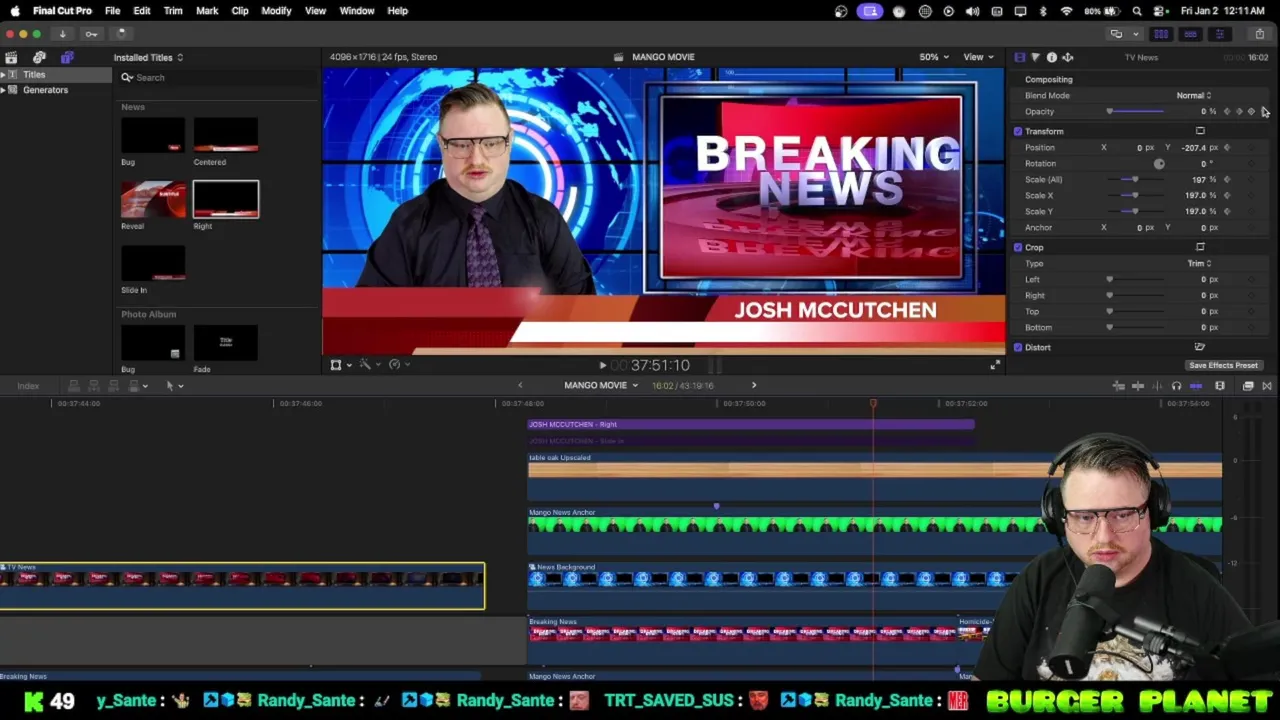Toggle the Timeline panel layout button
Image resolution: width=1280 pixels, height=720 pixels.
1190,34
